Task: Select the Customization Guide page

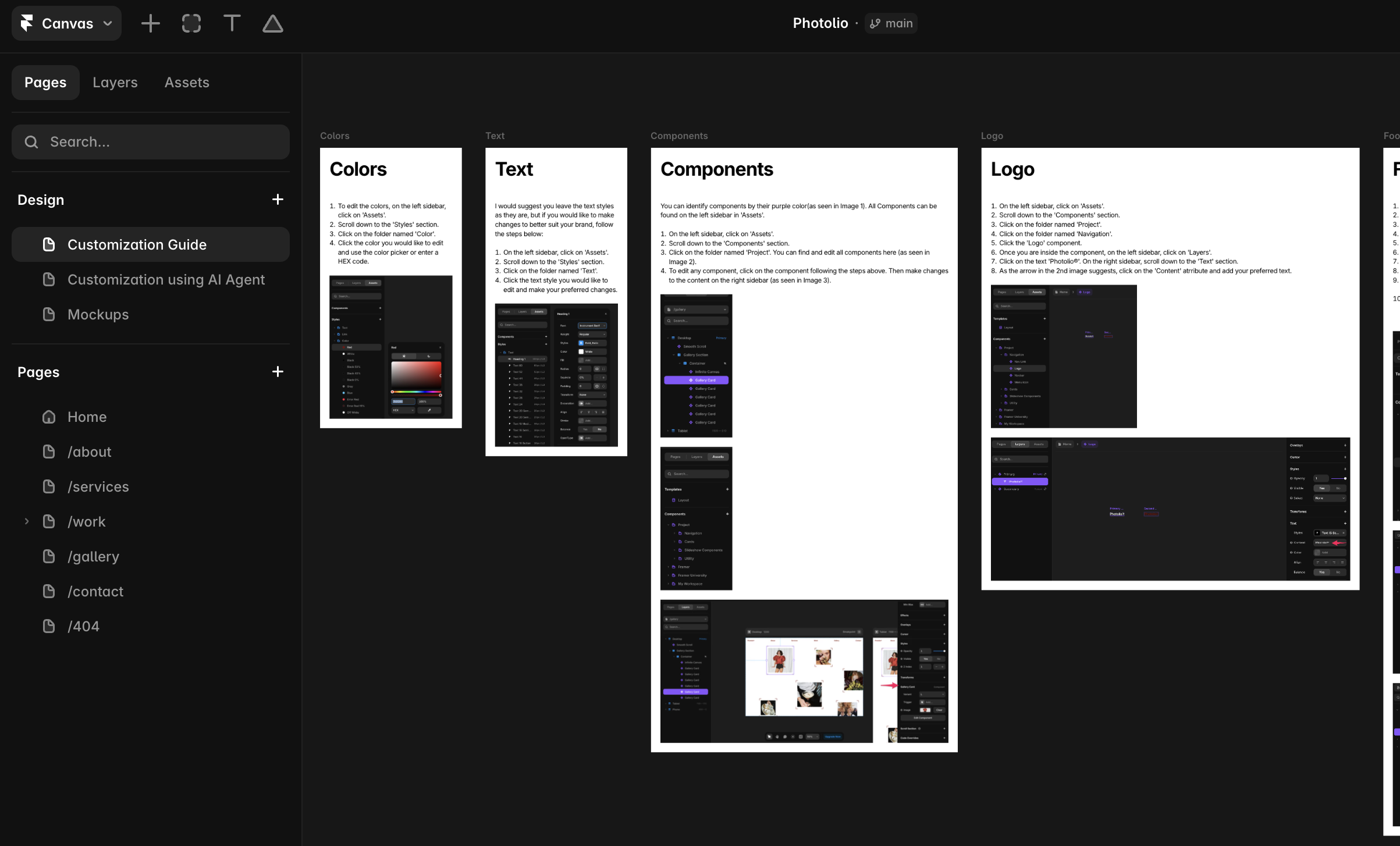Action: [151, 244]
